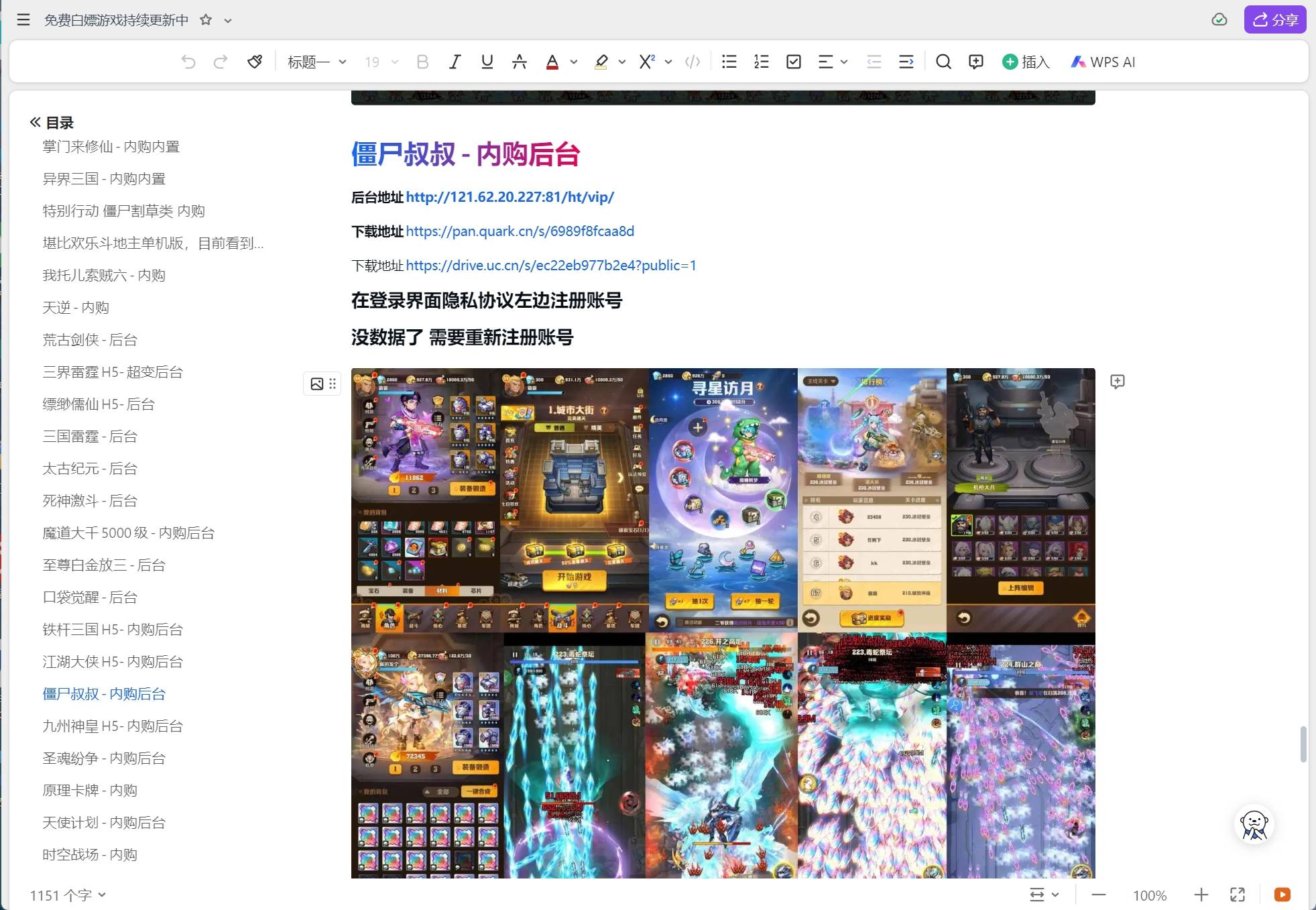
Task: Open the page width layout dropdown
Action: tap(1044, 895)
